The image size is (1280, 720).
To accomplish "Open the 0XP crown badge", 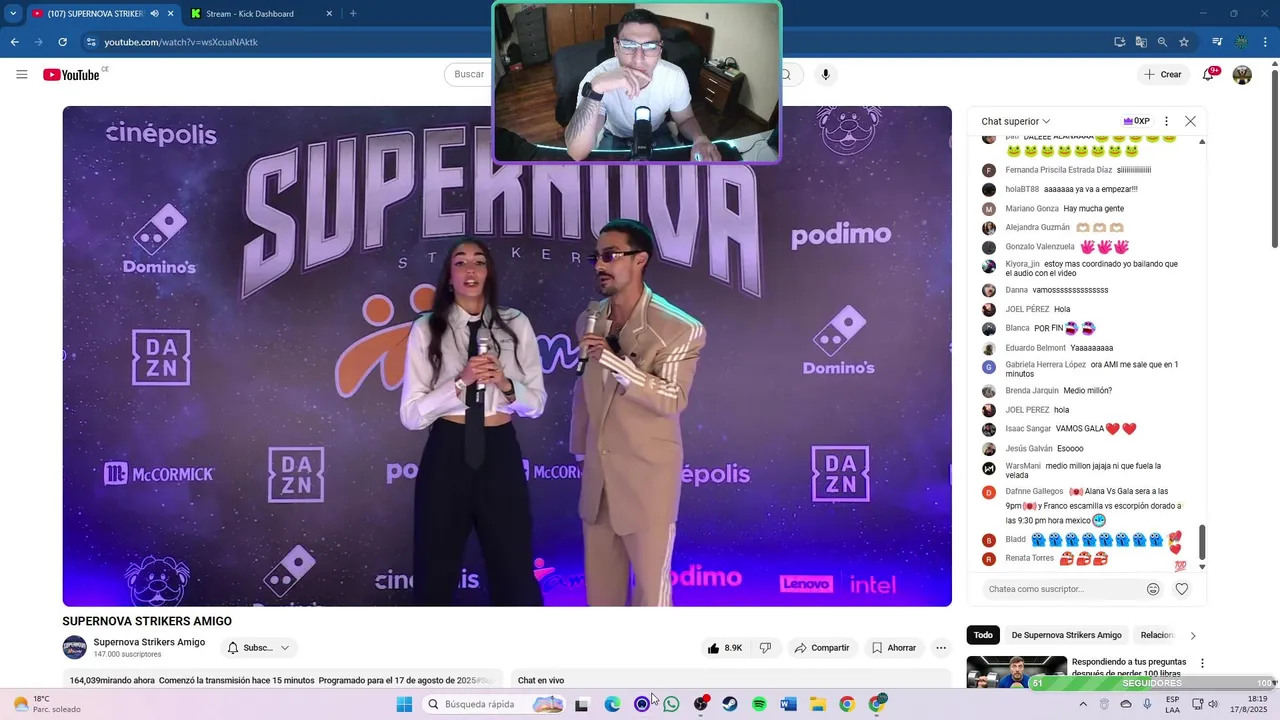I will coord(1136,121).
